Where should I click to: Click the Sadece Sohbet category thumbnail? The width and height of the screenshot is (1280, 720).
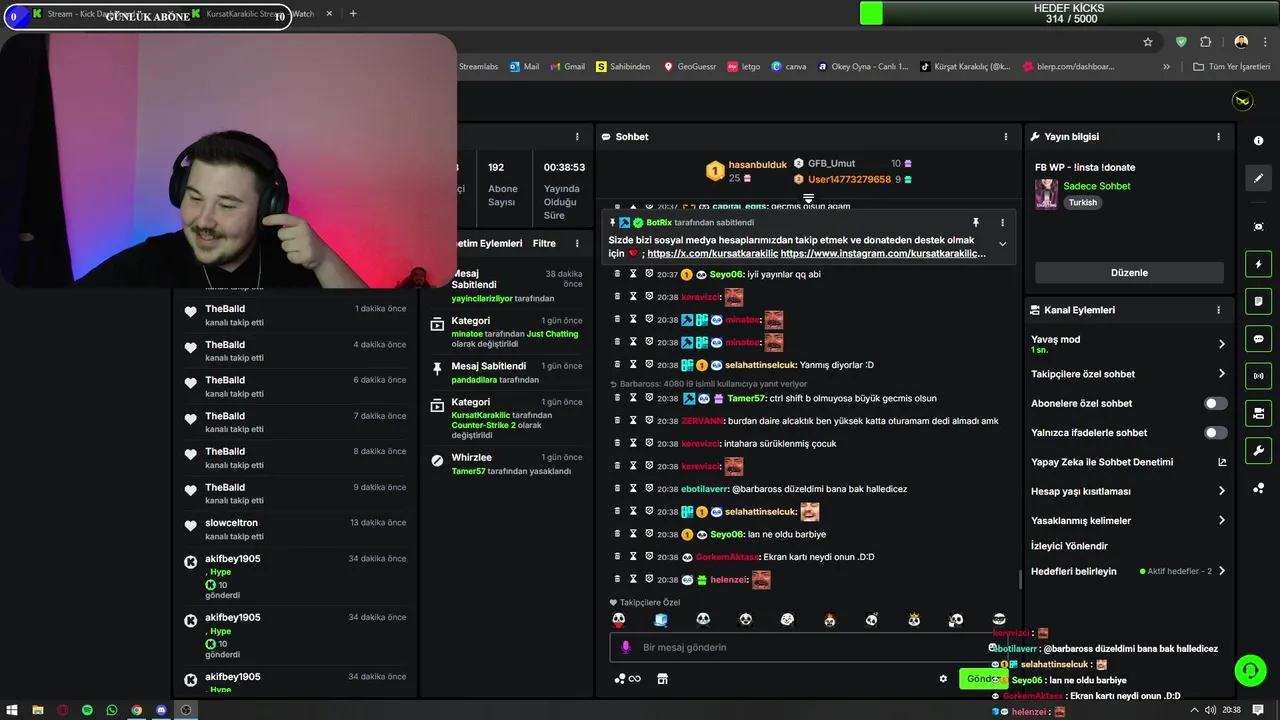1046,194
